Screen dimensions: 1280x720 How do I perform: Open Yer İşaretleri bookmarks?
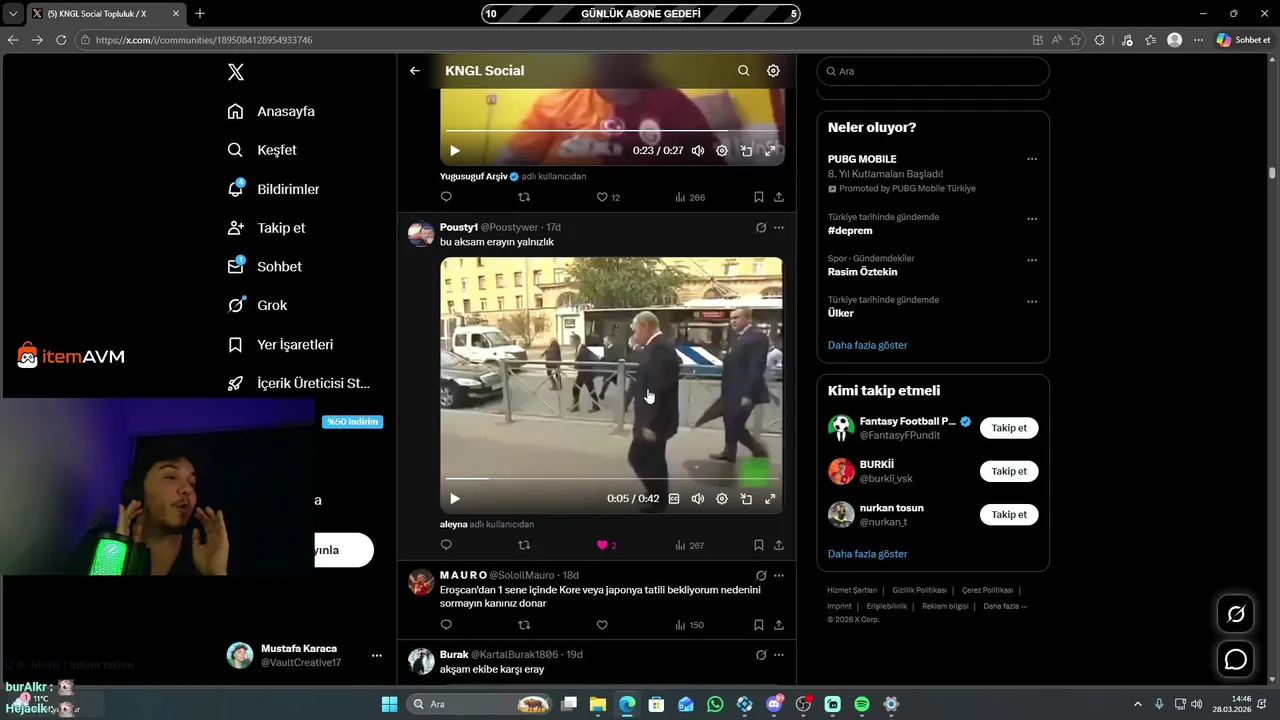[280, 344]
